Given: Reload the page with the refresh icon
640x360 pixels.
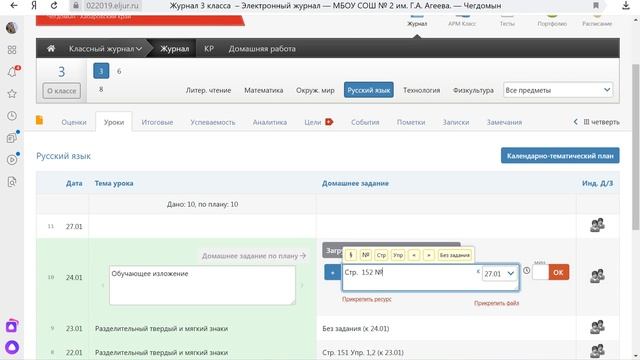Looking at the screenshot, I should 54,6.
